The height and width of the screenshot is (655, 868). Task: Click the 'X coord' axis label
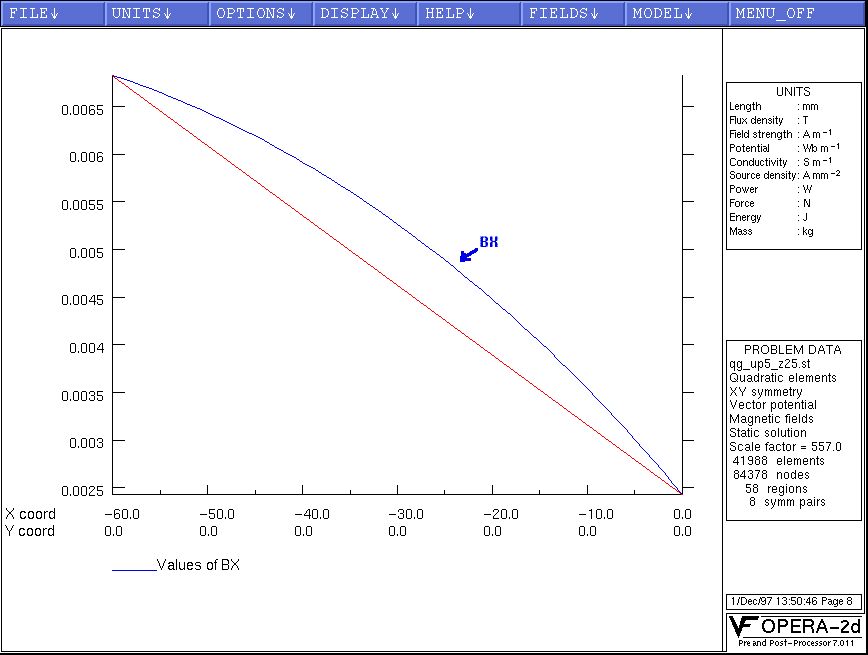click(30, 514)
